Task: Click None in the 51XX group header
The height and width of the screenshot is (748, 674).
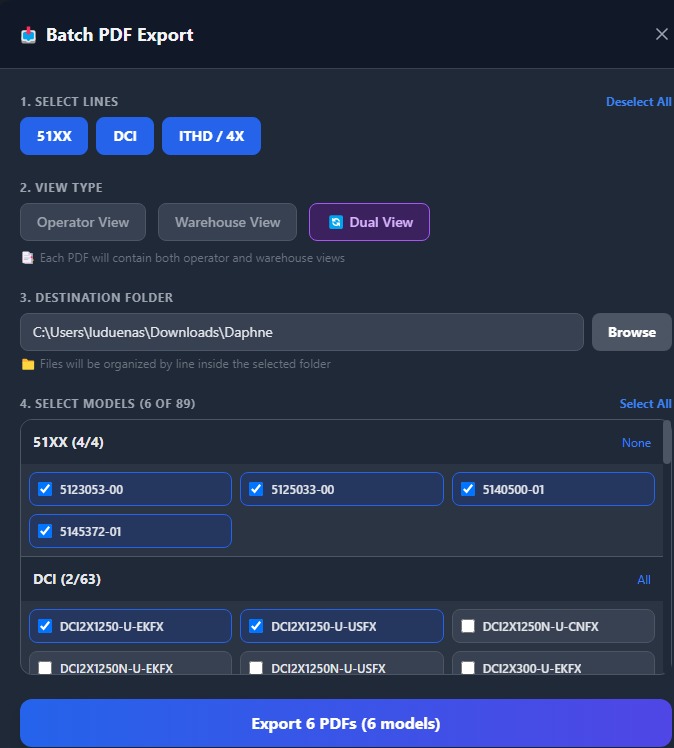Action: 636,443
